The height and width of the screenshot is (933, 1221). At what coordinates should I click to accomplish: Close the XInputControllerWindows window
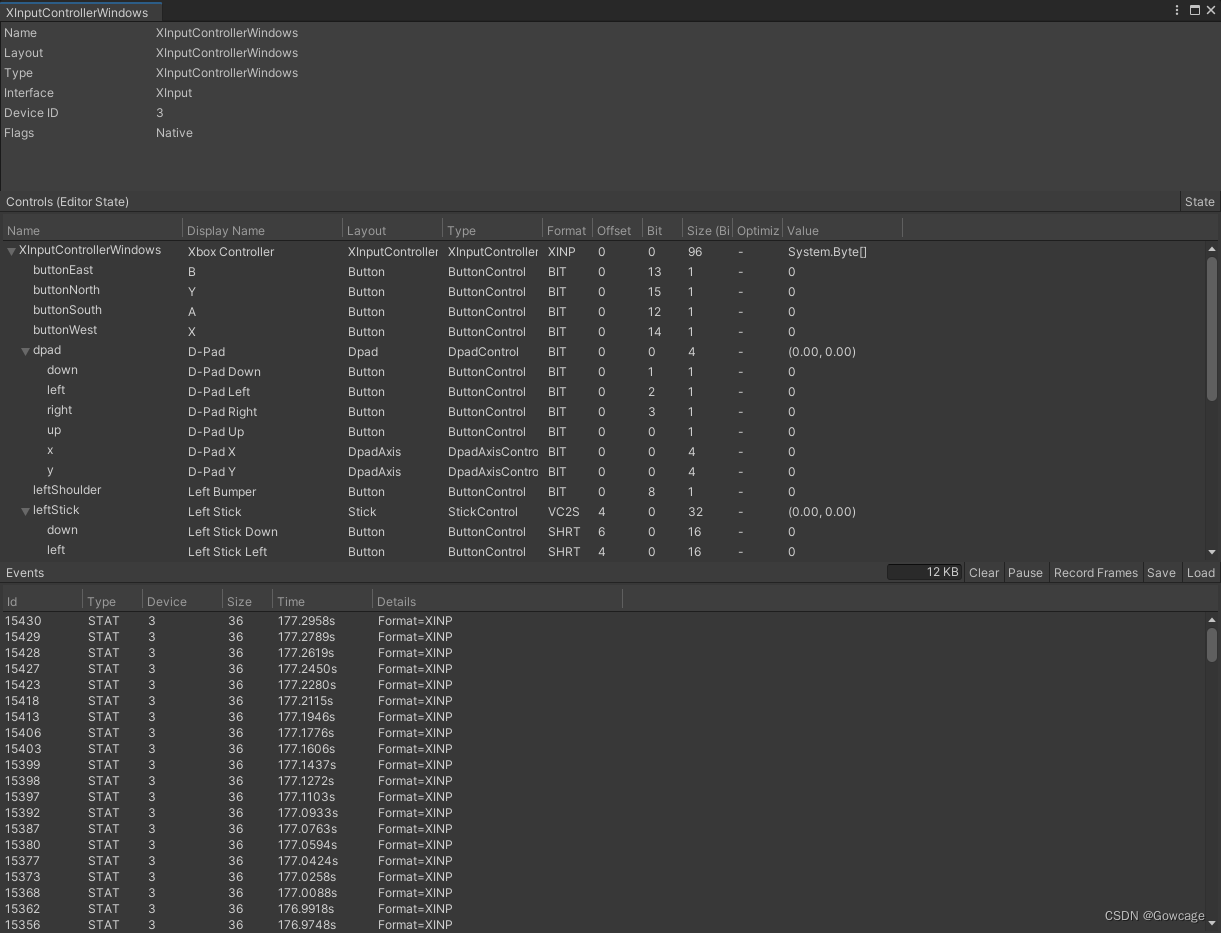1210,10
